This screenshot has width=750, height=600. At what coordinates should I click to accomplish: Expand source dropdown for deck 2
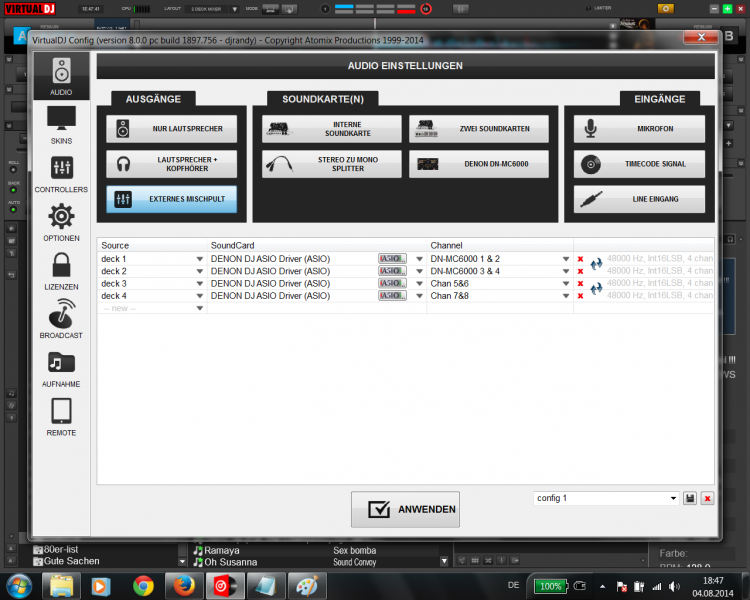point(199,271)
